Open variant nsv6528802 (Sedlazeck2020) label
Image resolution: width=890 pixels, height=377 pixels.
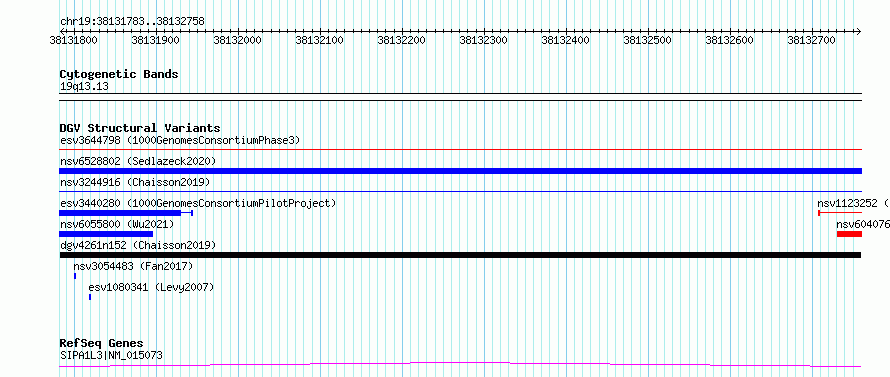(x=138, y=161)
